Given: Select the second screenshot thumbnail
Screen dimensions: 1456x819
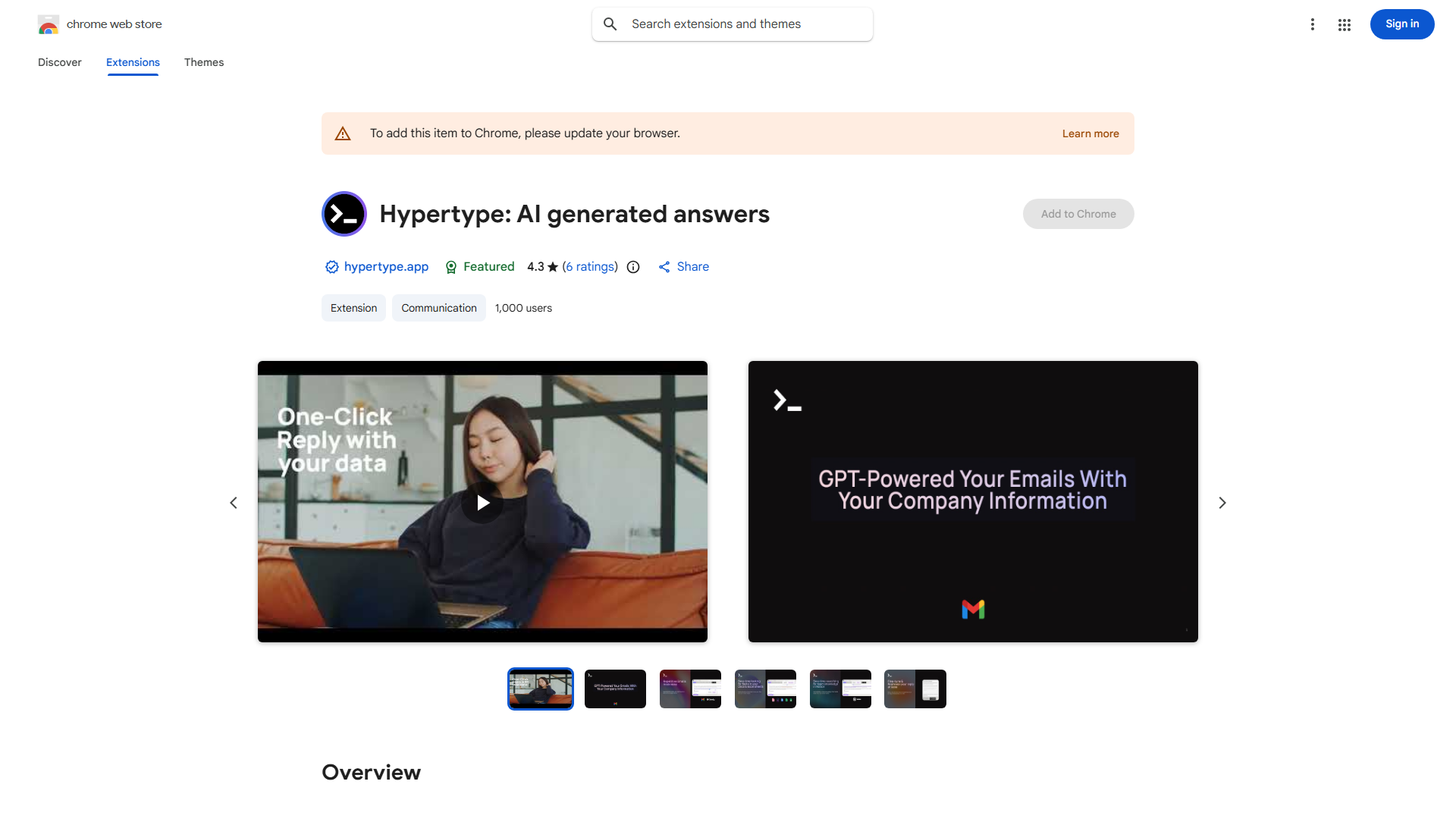Looking at the screenshot, I should [615, 689].
